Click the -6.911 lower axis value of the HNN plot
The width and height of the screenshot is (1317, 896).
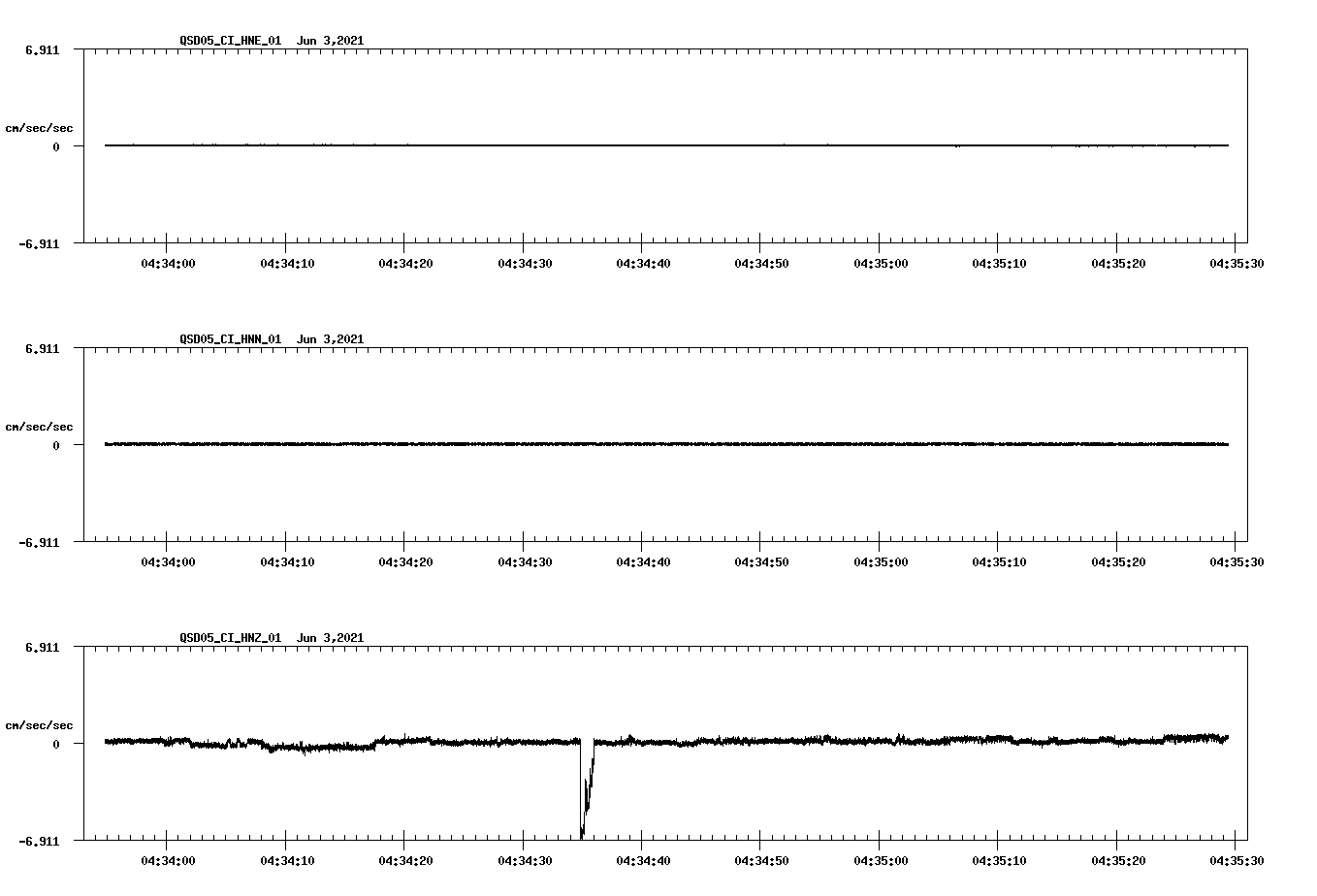[40, 542]
